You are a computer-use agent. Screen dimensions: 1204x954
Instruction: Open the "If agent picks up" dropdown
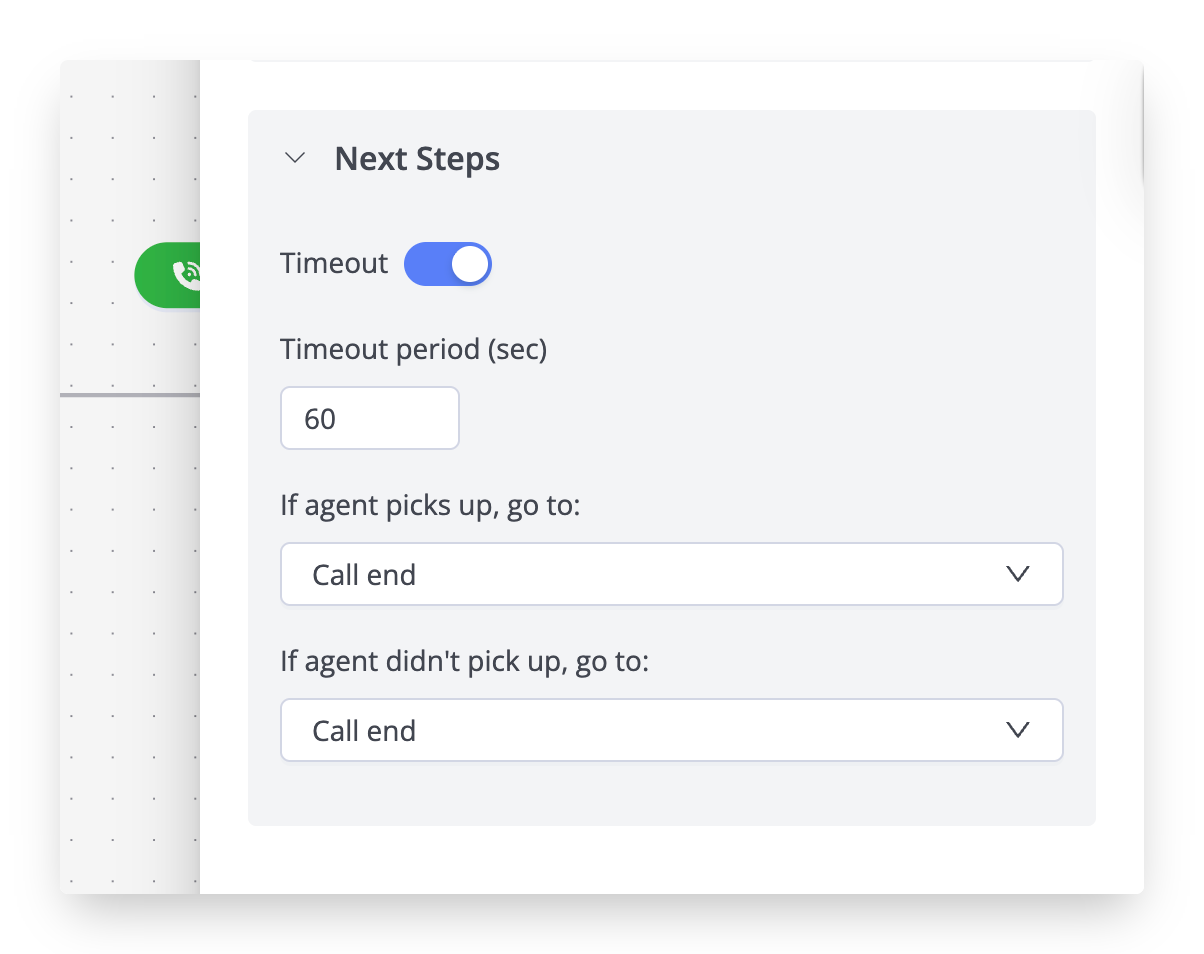tap(671, 574)
